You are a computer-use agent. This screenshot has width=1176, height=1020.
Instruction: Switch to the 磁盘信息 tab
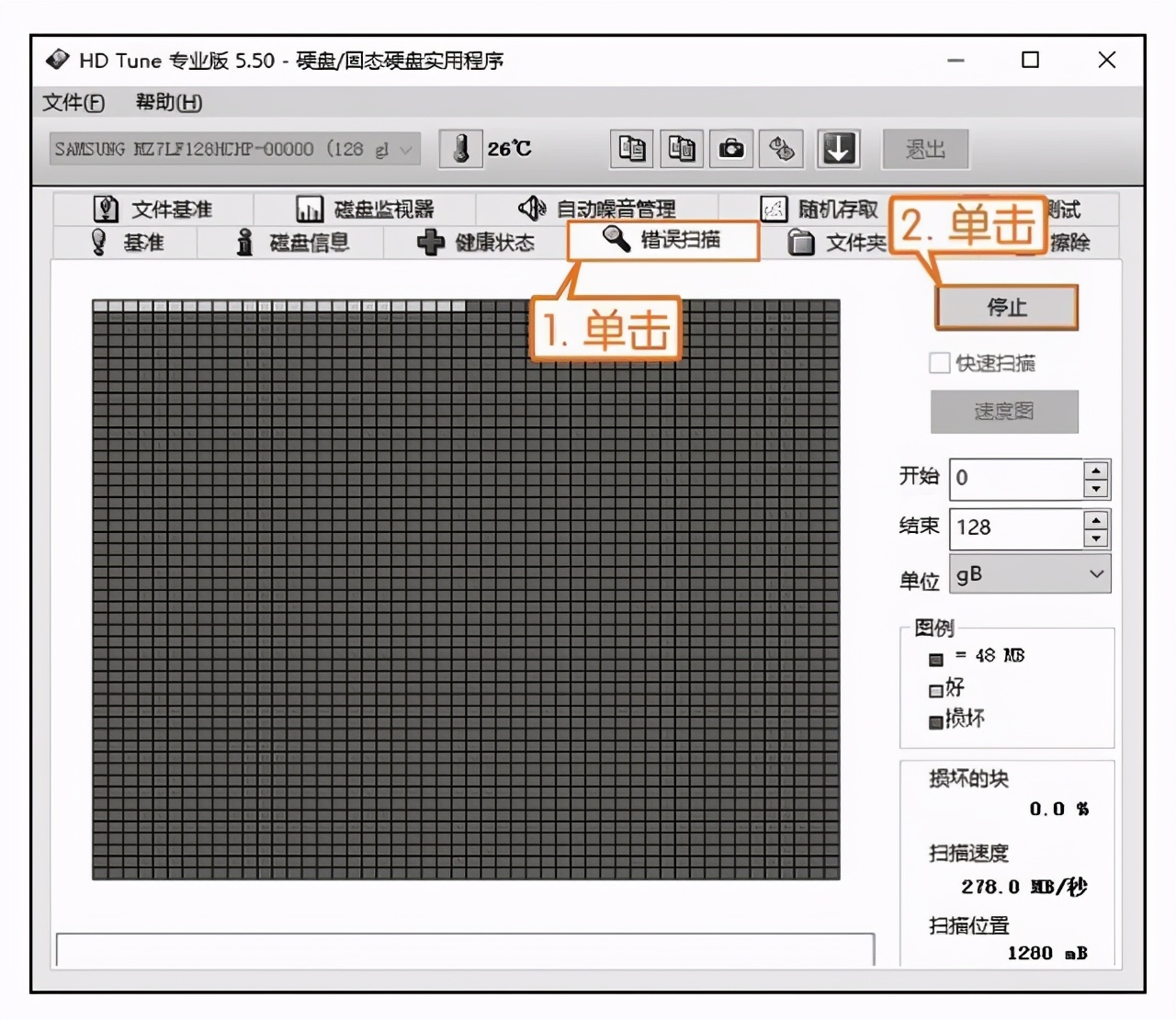pos(292,243)
